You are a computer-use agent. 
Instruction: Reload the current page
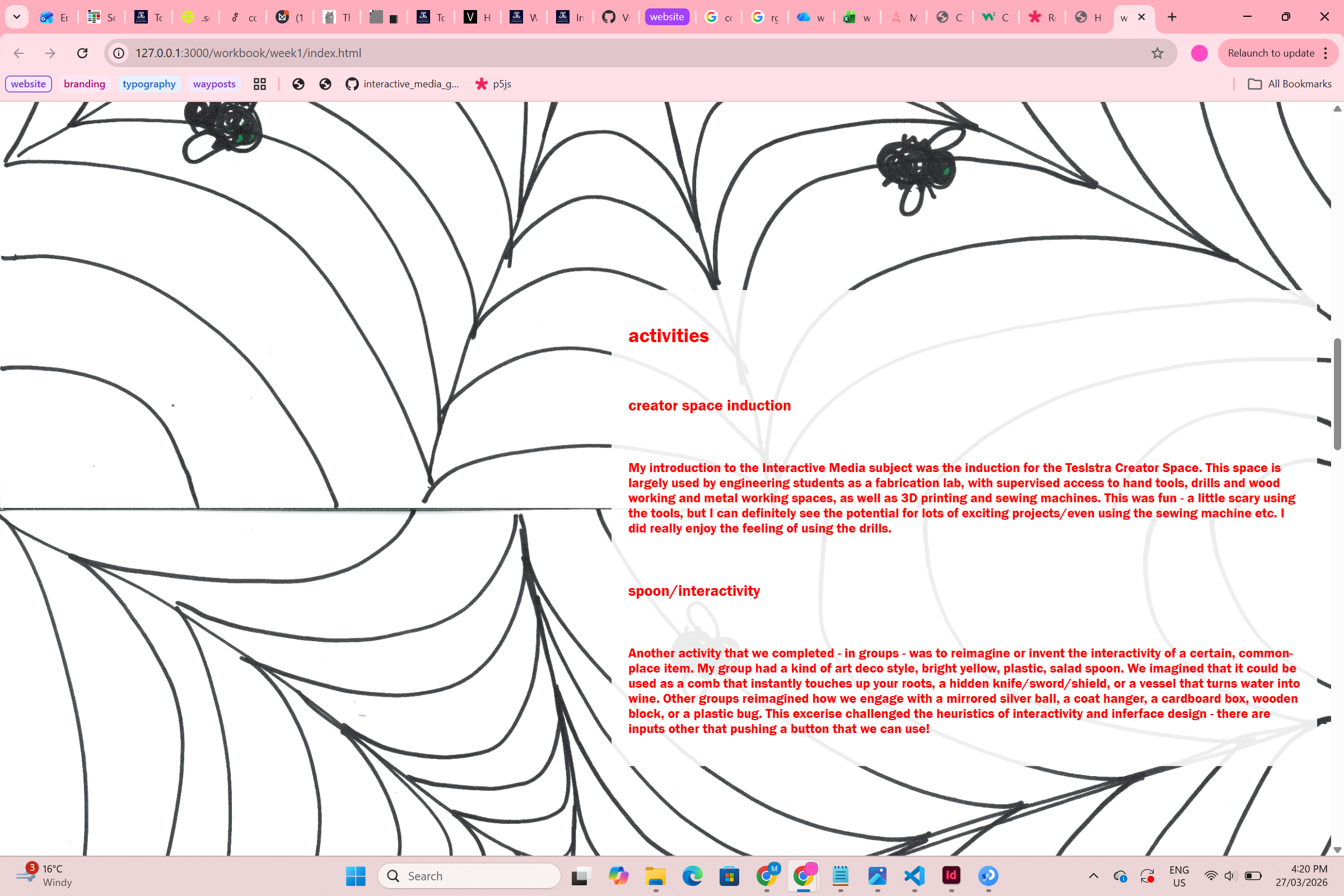click(82, 53)
